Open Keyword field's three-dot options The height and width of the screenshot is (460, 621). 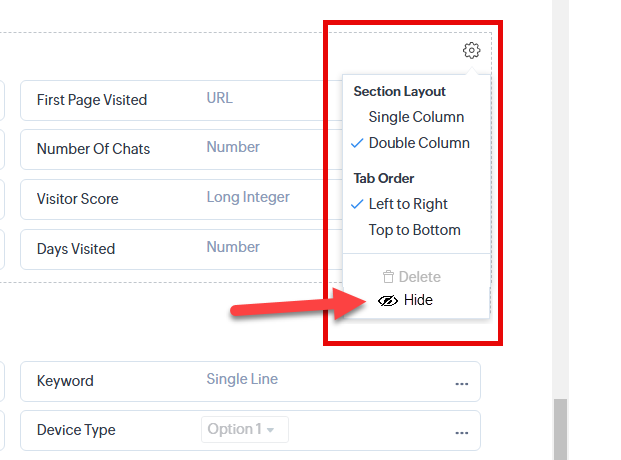pyautogui.click(x=461, y=382)
